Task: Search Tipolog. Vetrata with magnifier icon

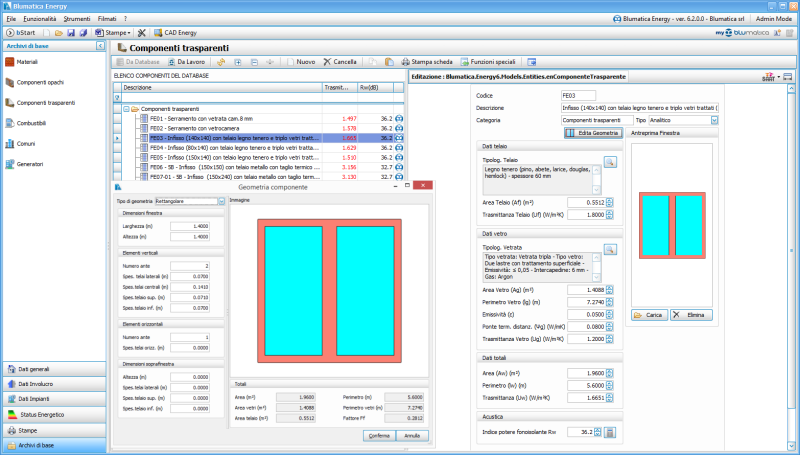Action: click(x=610, y=249)
